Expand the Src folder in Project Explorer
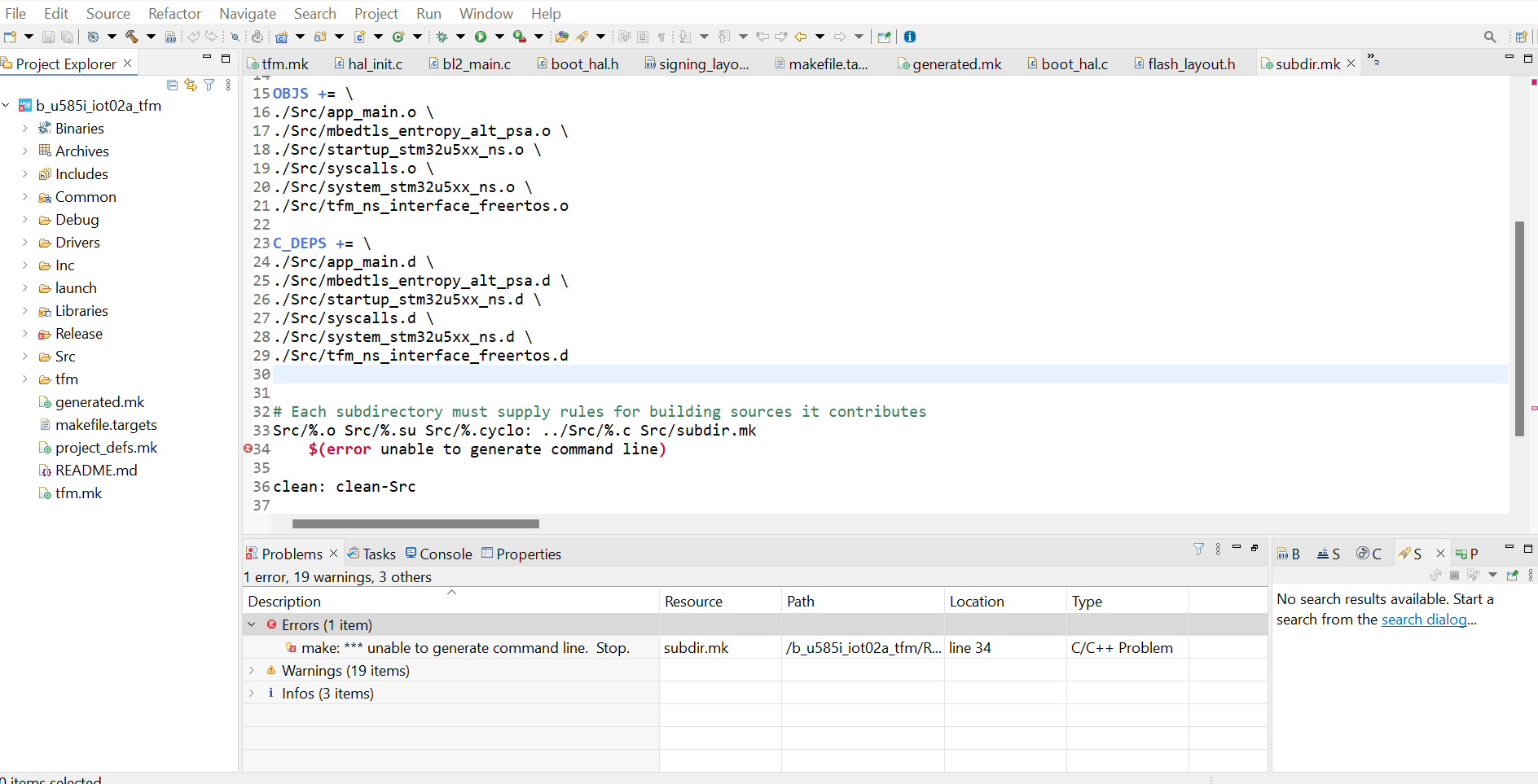This screenshot has width=1538, height=784. click(25, 357)
